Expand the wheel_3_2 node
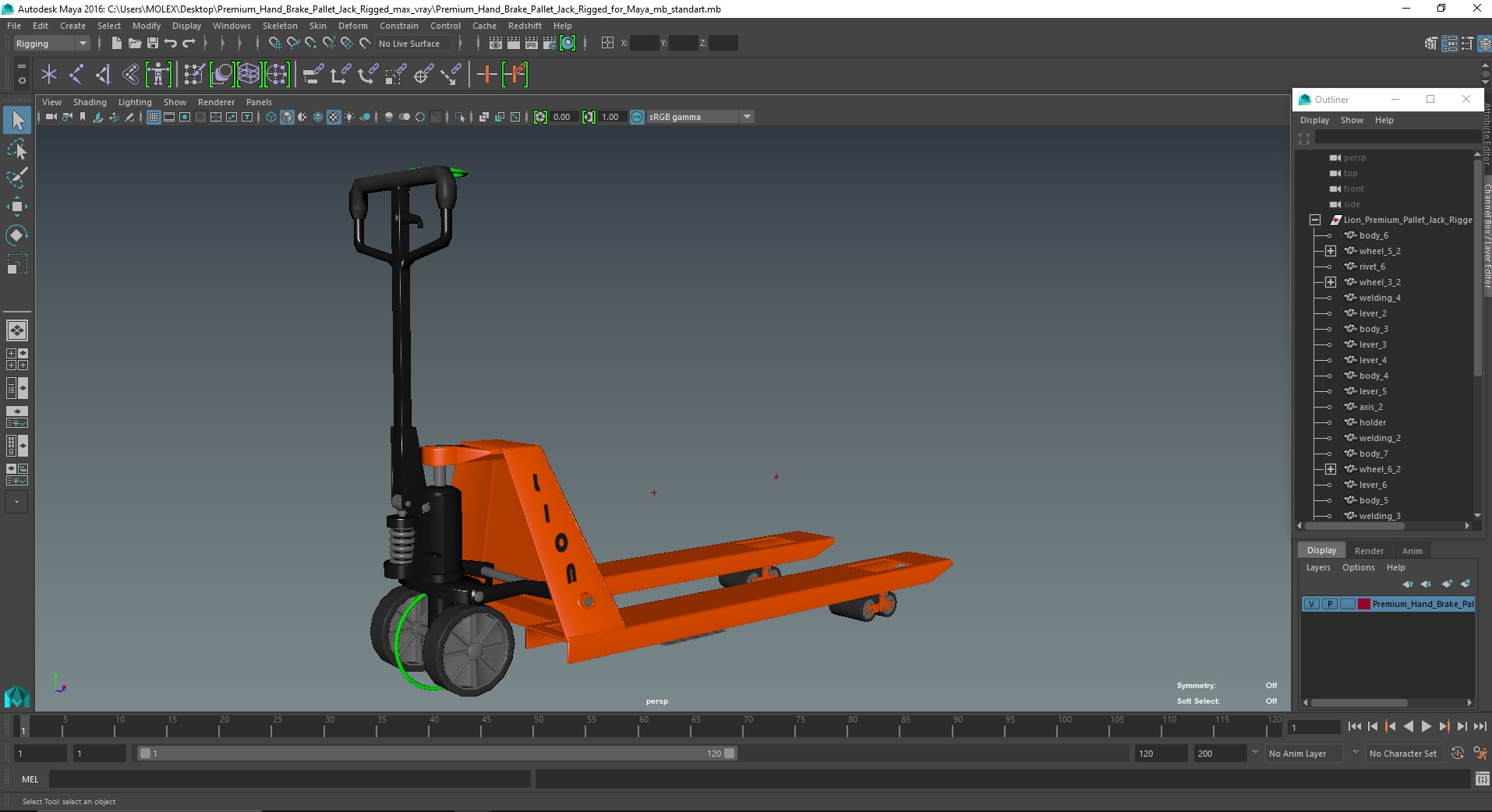This screenshot has height=812, width=1492. click(x=1331, y=282)
